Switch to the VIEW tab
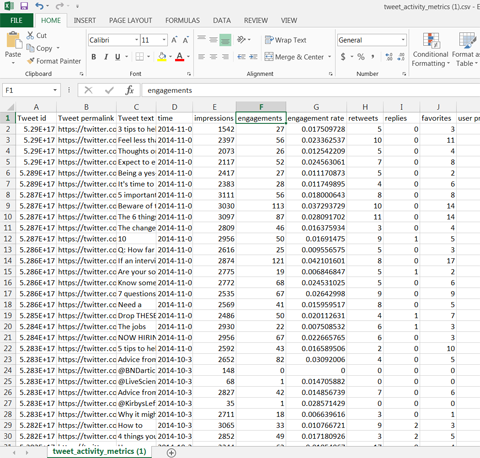 (289, 20)
